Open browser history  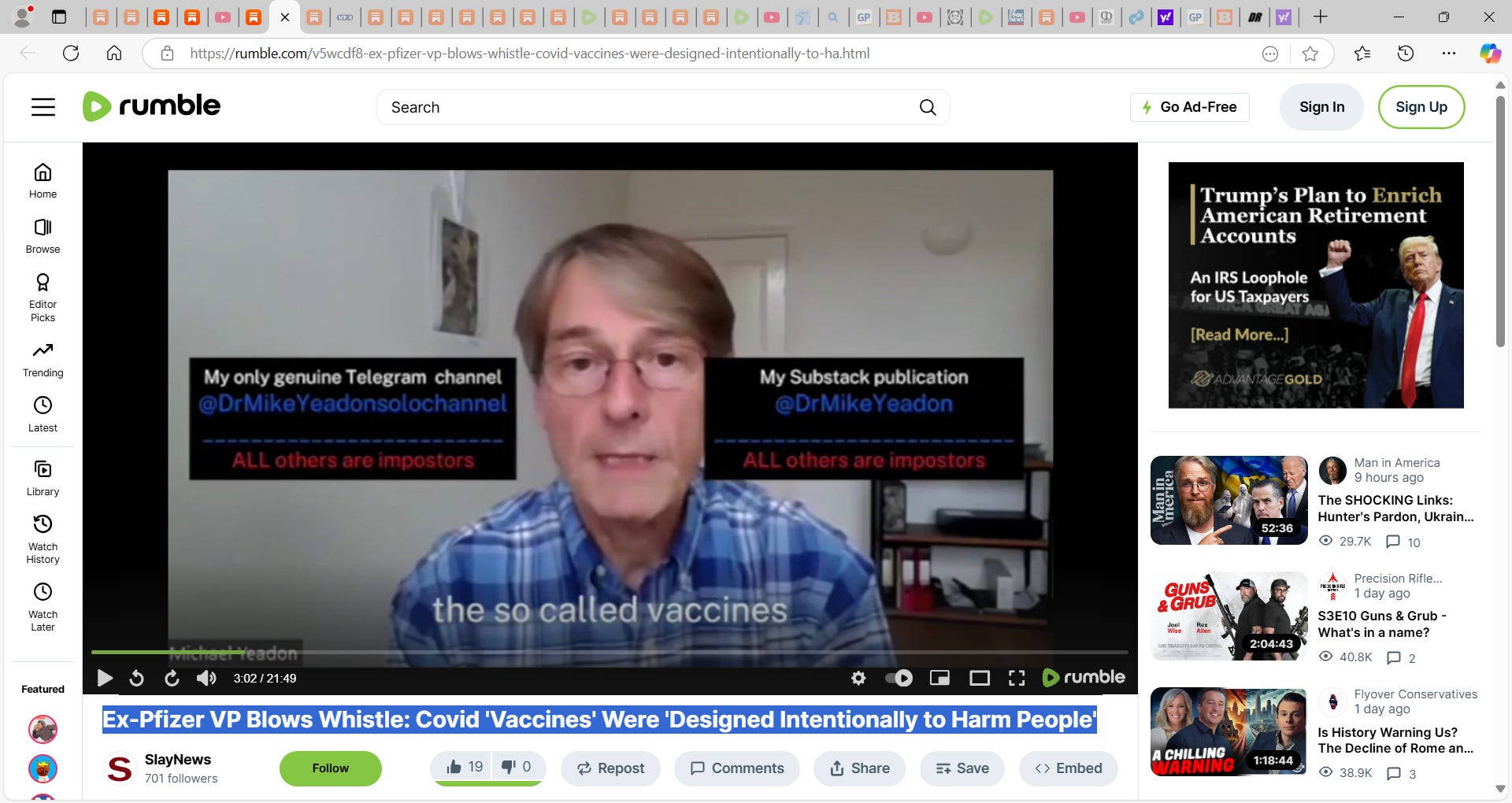(1405, 54)
